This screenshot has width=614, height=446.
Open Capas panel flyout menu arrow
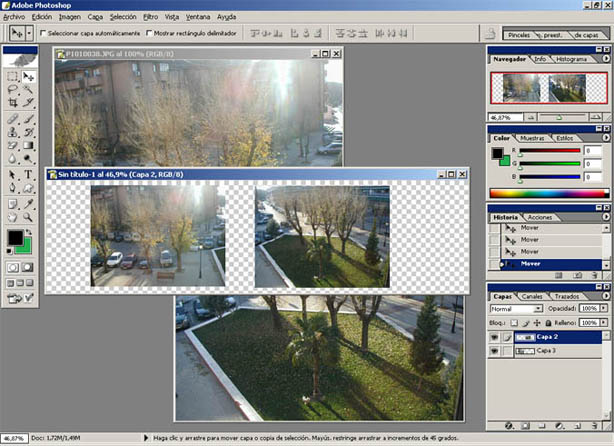(x=606, y=296)
